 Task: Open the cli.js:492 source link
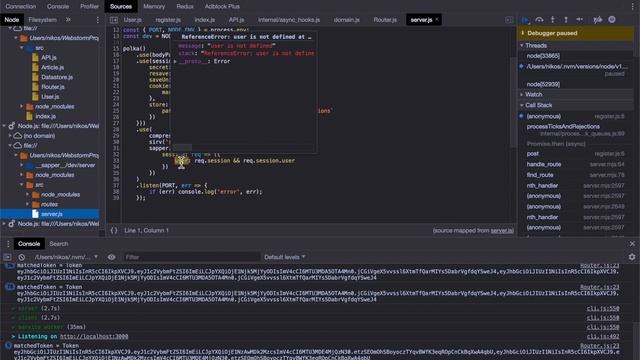(x=603, y=336)
